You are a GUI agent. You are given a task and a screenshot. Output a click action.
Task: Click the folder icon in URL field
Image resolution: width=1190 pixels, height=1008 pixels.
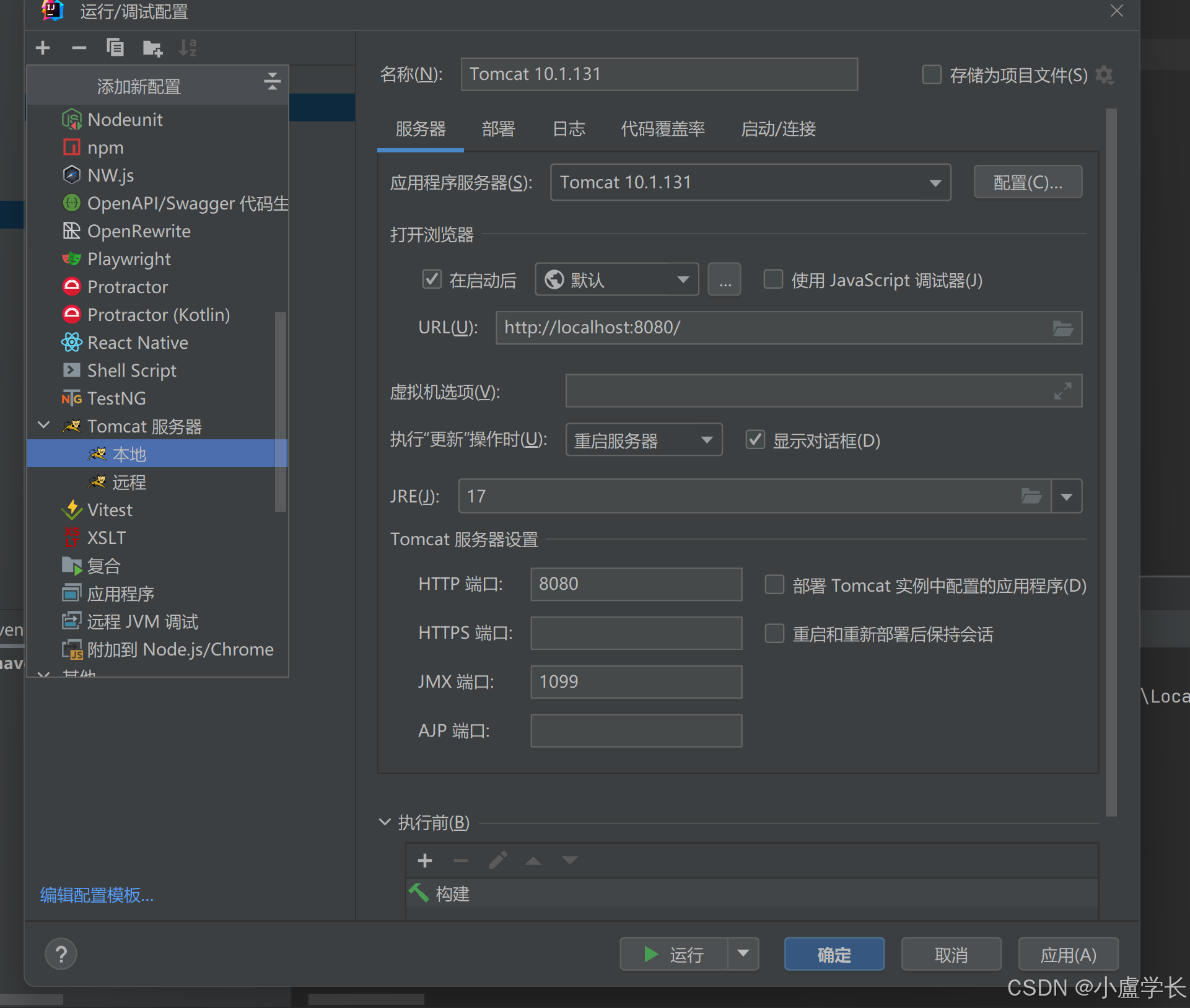pyautogui.click(x=1064, y=328)
